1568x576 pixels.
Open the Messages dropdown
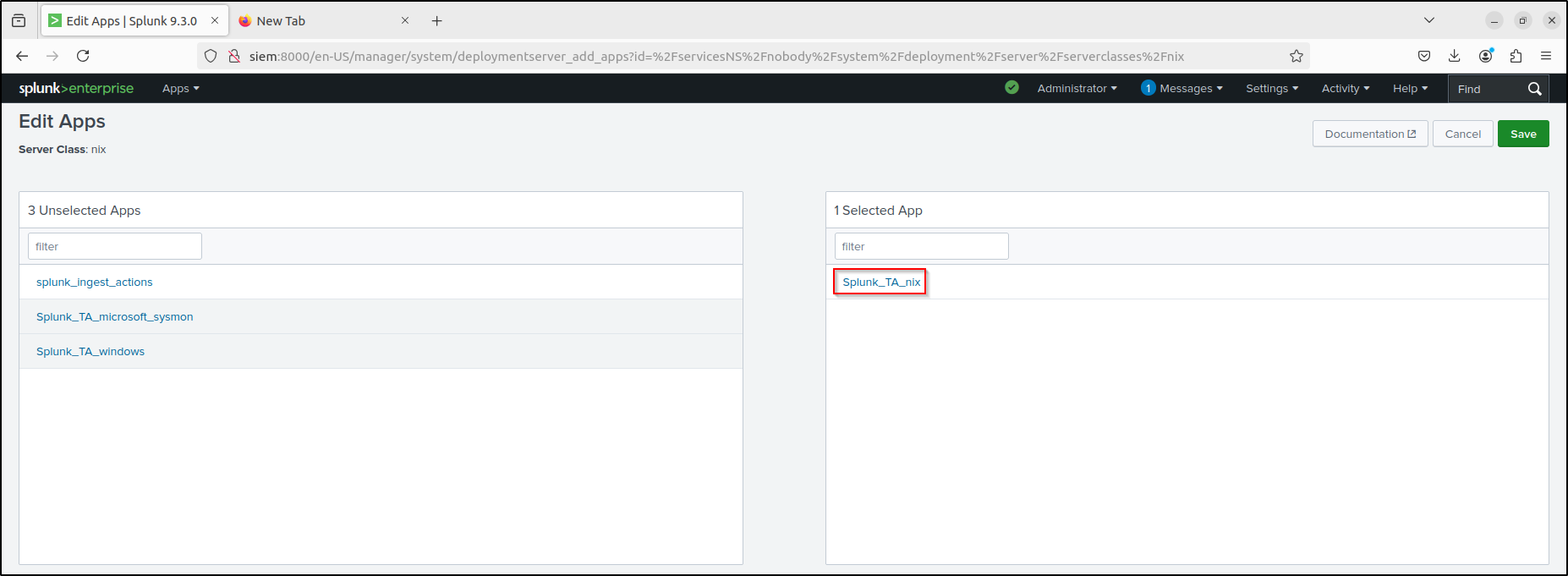[x=1191, y=88]
